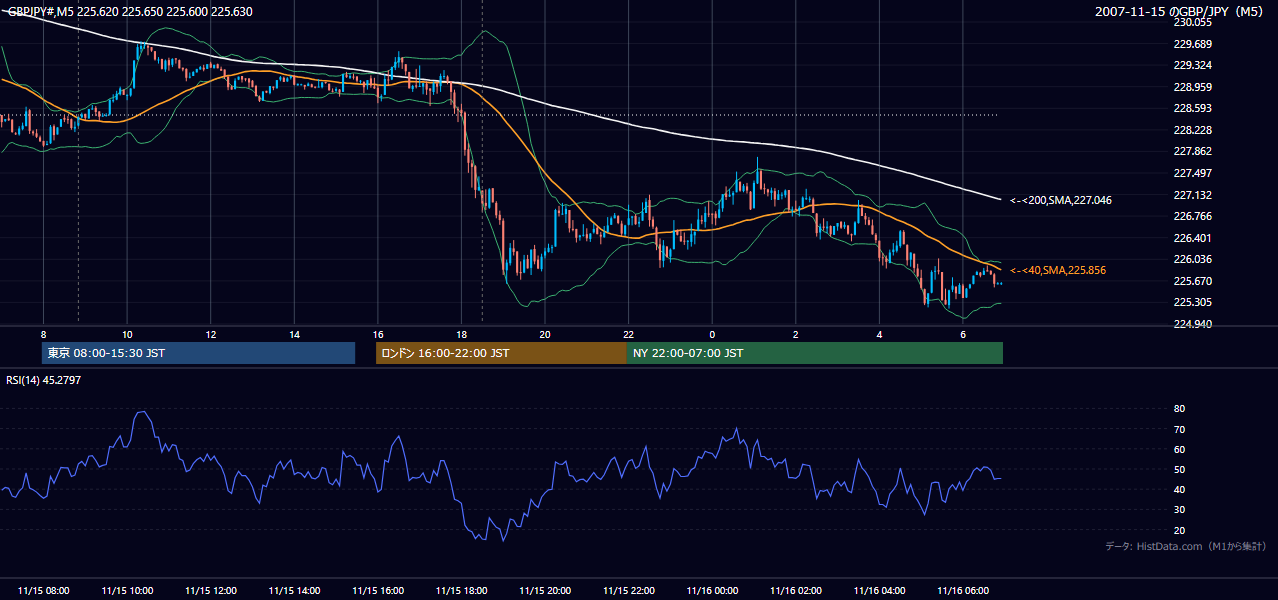Click the bottom time label 11/15 18:00
The height and width of the screenshot is (600, 1278).
(462, 591)
